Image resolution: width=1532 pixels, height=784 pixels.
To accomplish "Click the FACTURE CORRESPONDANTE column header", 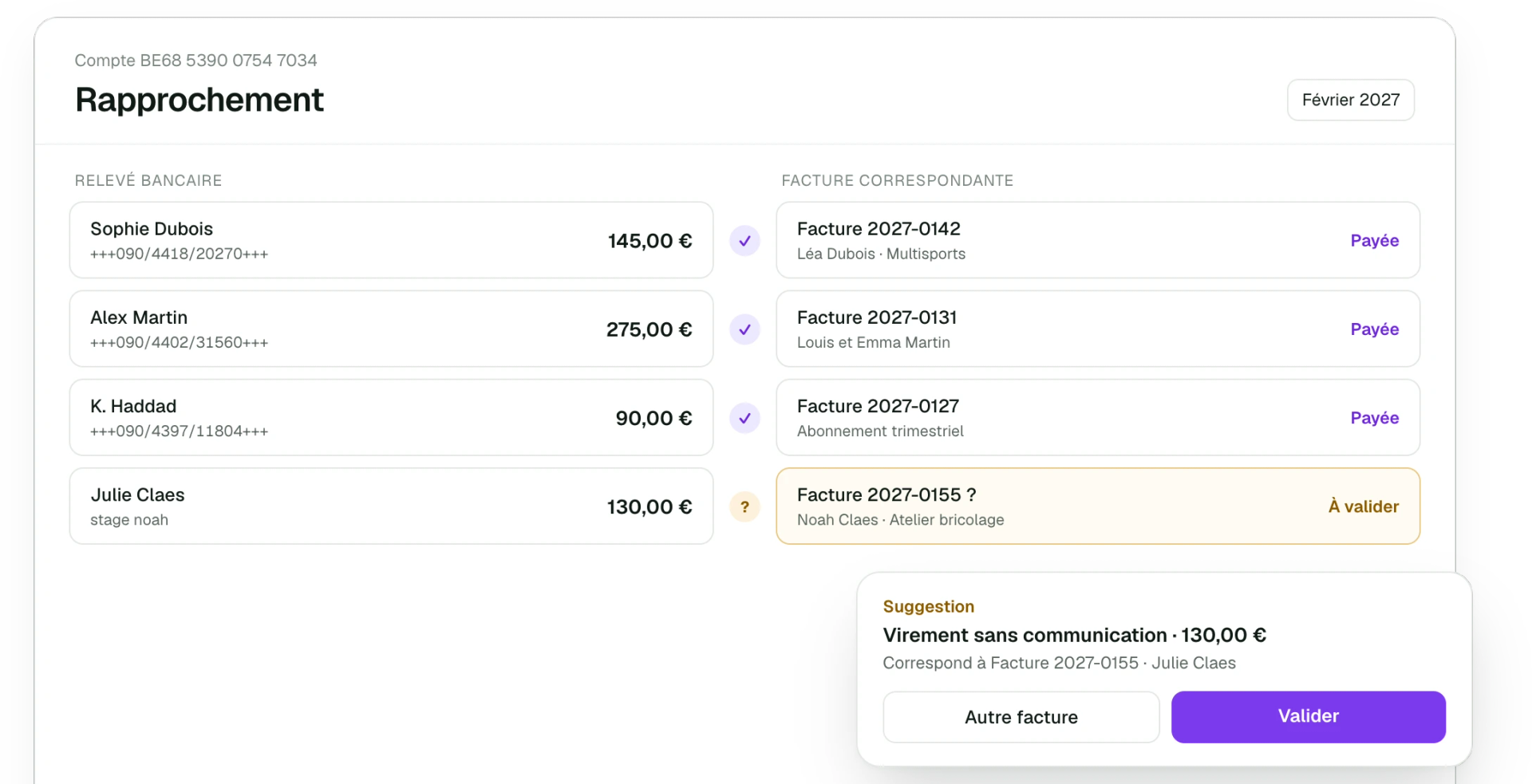I will click(897, 180).
